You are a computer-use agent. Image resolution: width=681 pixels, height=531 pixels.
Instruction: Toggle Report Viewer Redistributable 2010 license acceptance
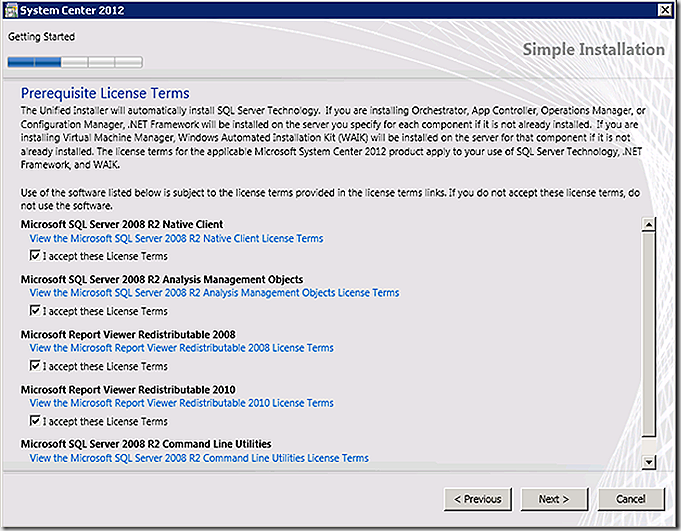coord(35,421)
